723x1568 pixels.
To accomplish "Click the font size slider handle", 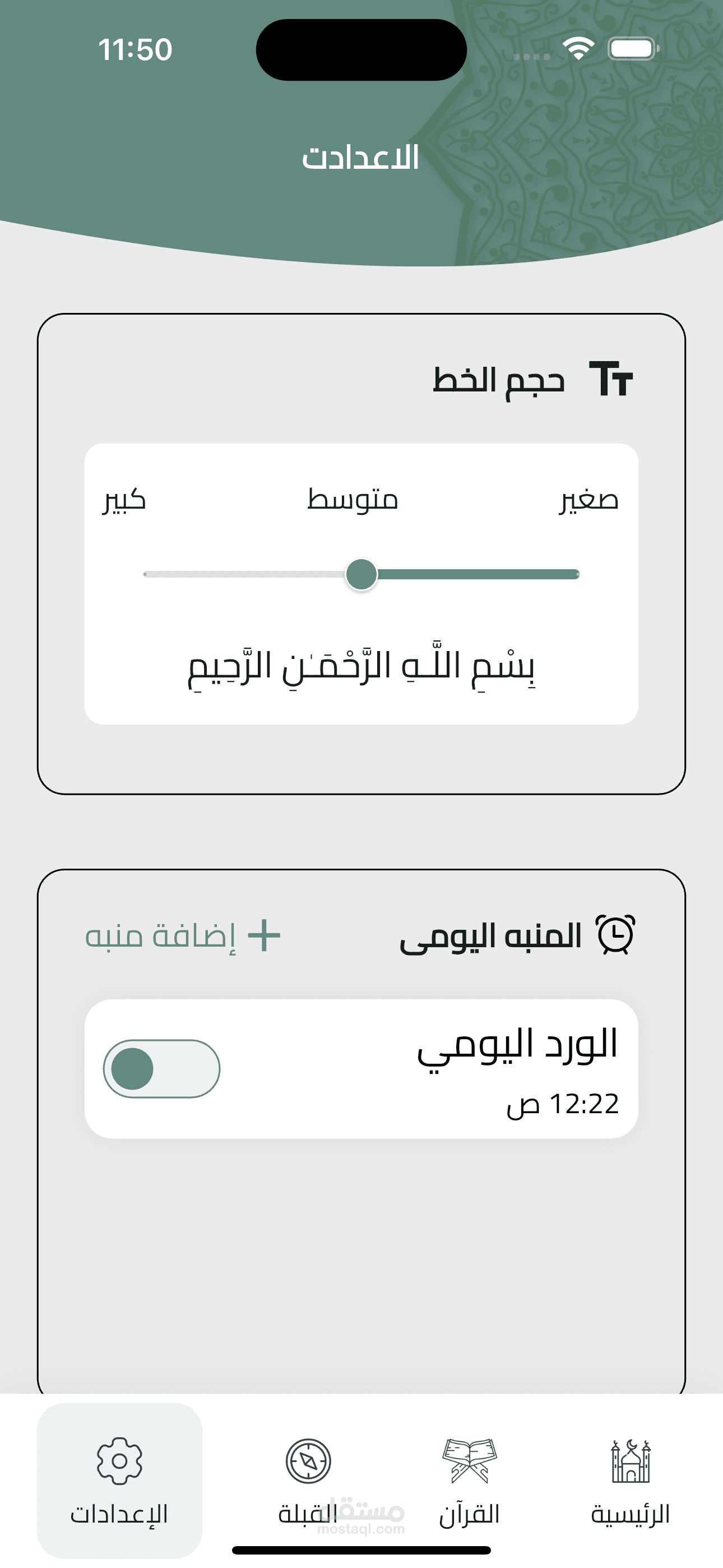I will pos(361,575).
